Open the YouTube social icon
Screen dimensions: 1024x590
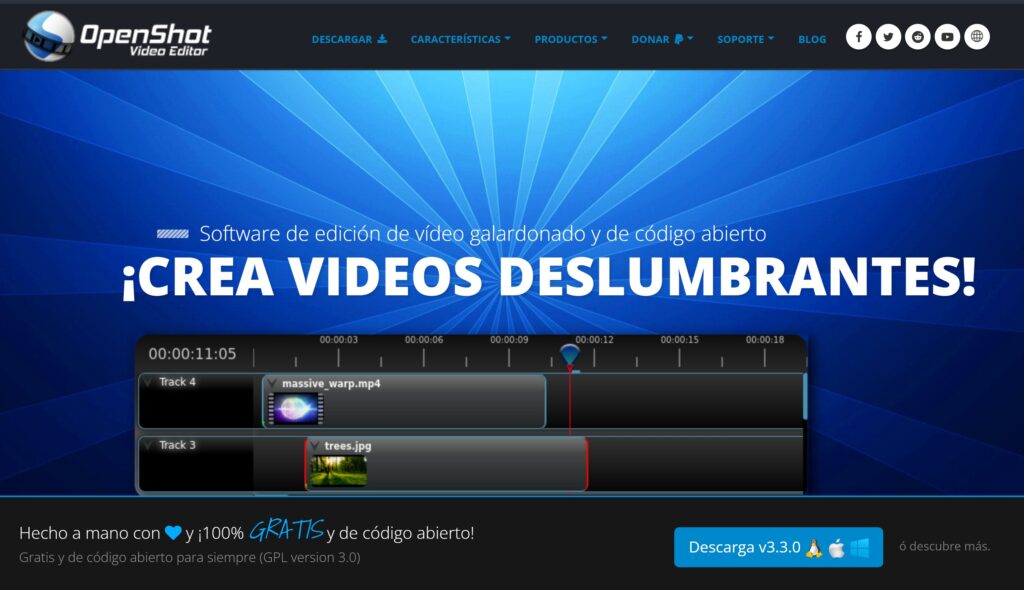(947, 37)
